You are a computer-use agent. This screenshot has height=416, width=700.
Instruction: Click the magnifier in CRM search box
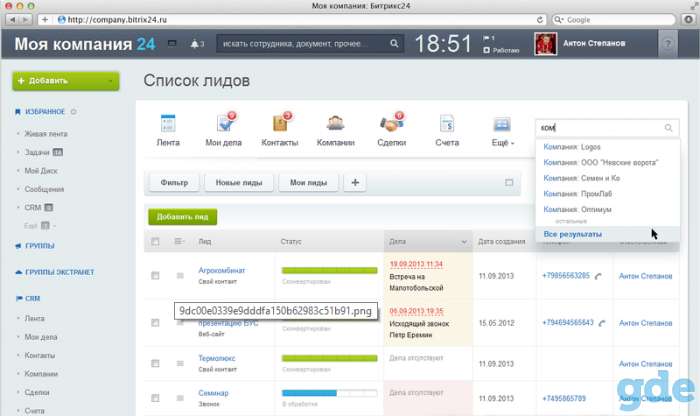click(668, 128)
